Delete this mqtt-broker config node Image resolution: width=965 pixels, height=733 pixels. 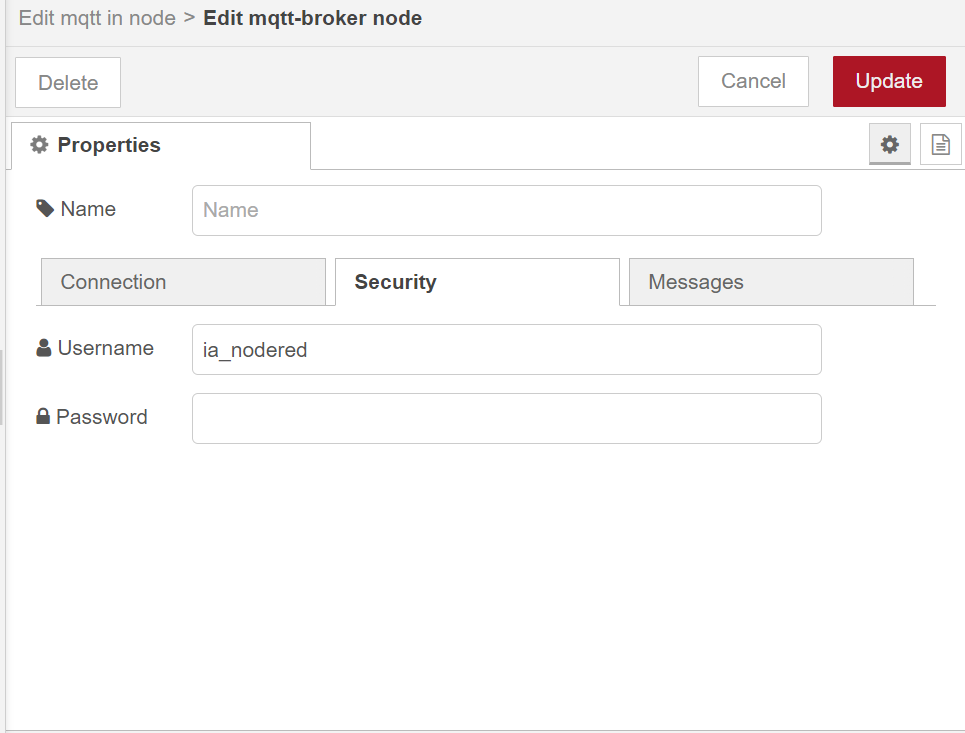(x=68, y=83)
